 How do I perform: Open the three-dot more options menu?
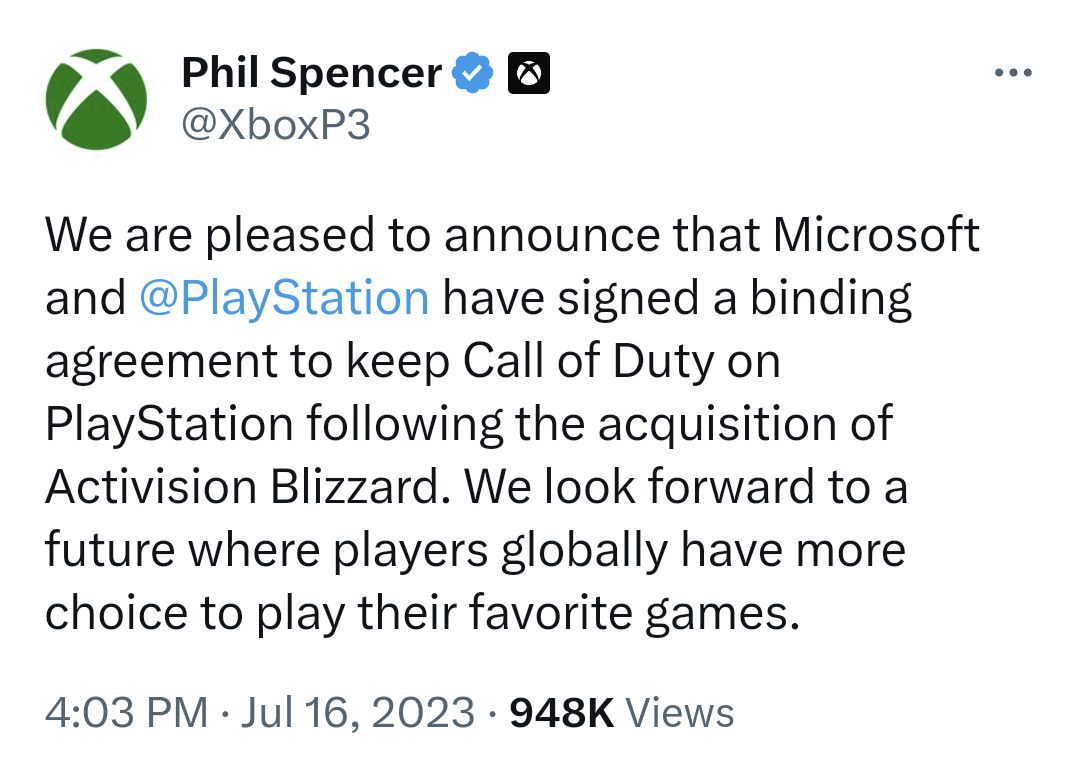[x=1015, y=71]
